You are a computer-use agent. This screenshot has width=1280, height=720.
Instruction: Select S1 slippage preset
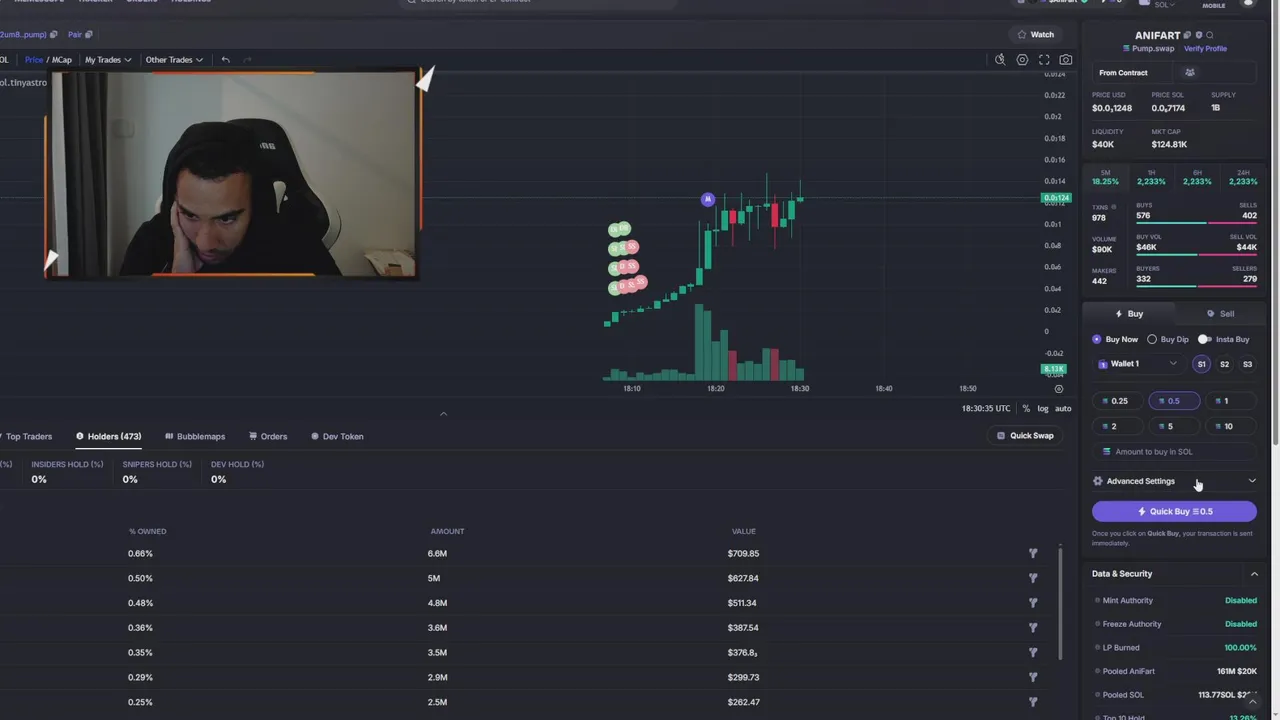(1202, 364)
